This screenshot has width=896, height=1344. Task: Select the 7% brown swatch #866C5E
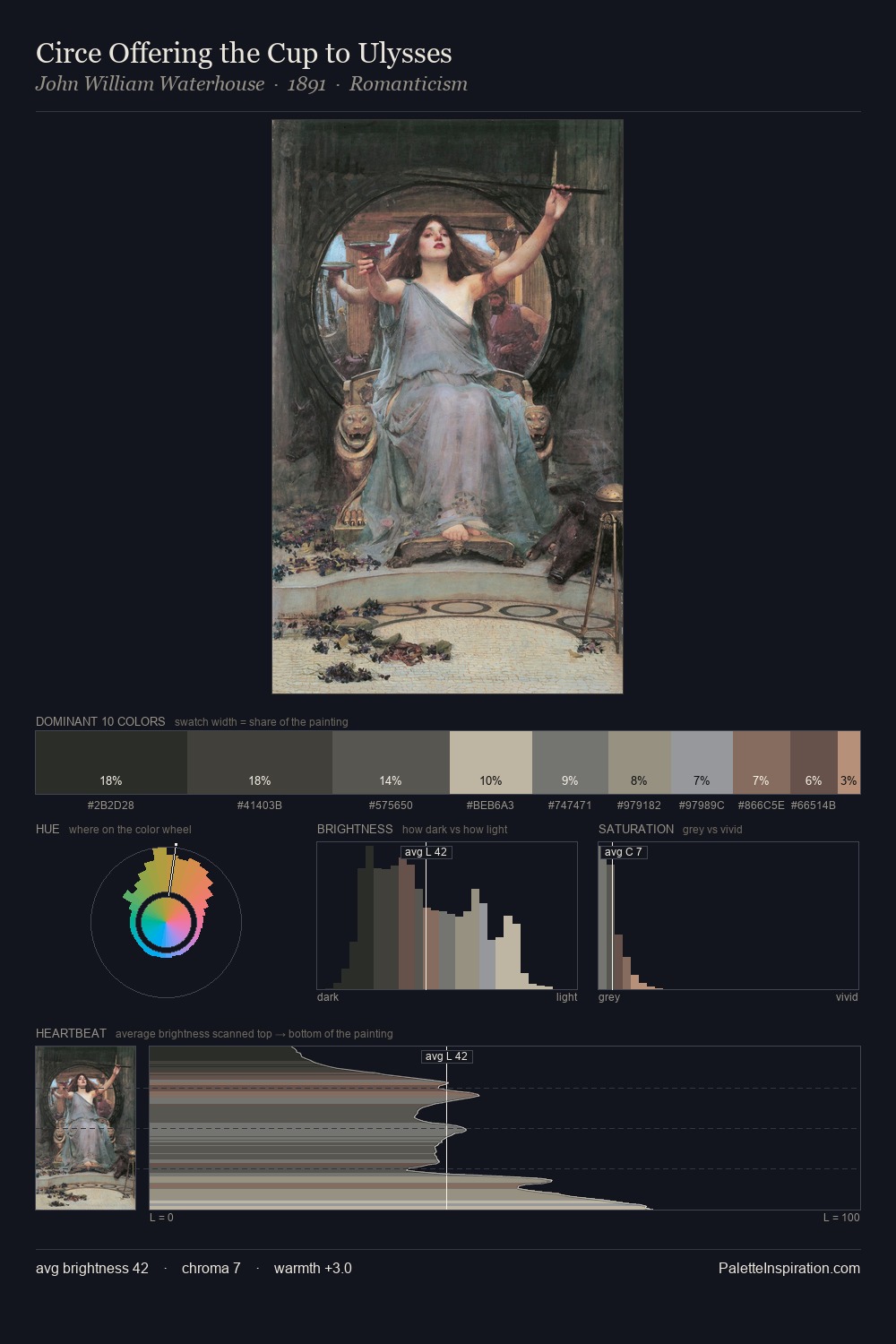tap(761, 762)
